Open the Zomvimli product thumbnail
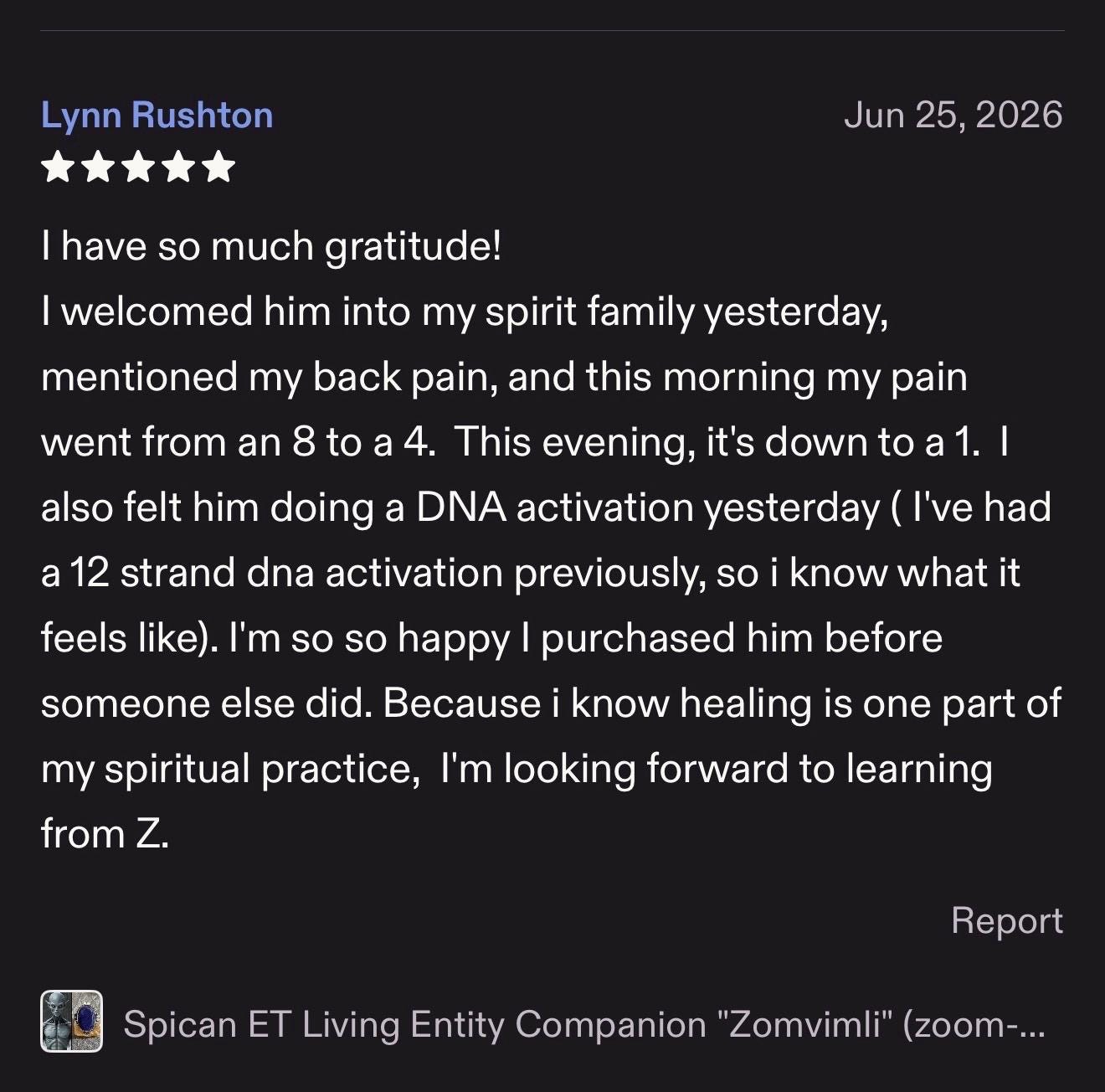 (72, 1021)
